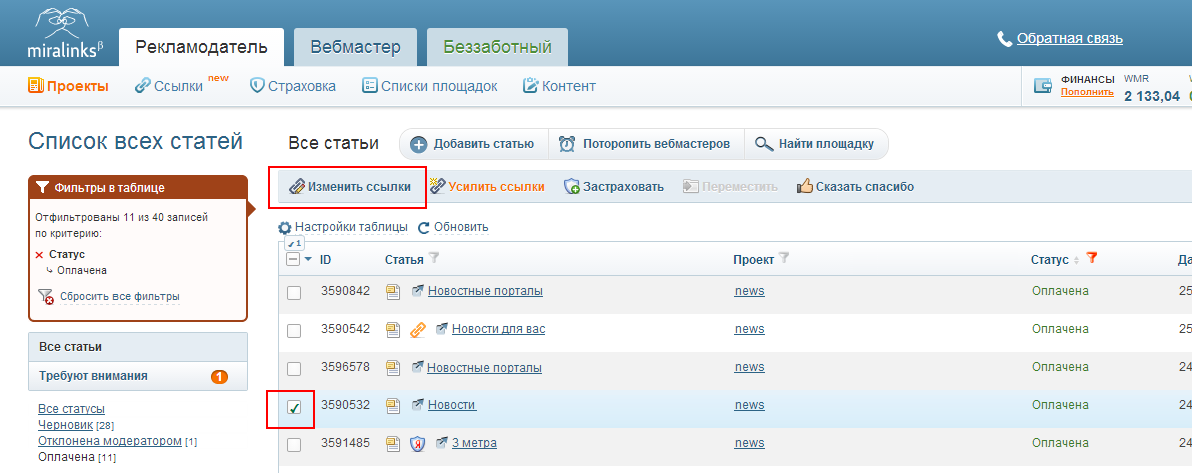1192x473 pixels.
Task: Click the sort arrows beside the Статус header
Action: 1076,260
